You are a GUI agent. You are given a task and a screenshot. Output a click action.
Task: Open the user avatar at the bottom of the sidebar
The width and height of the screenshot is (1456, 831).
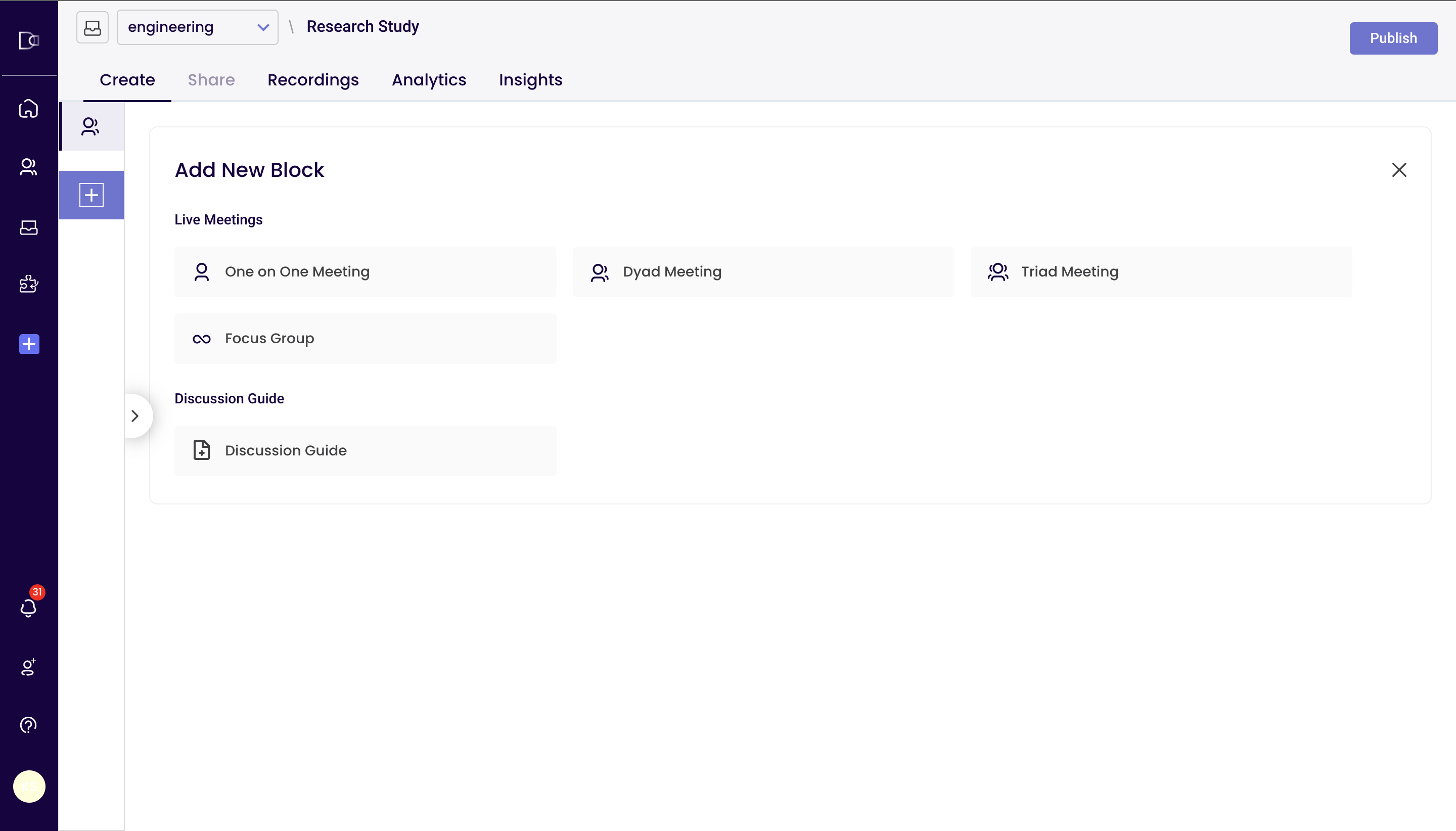(29, 787)
